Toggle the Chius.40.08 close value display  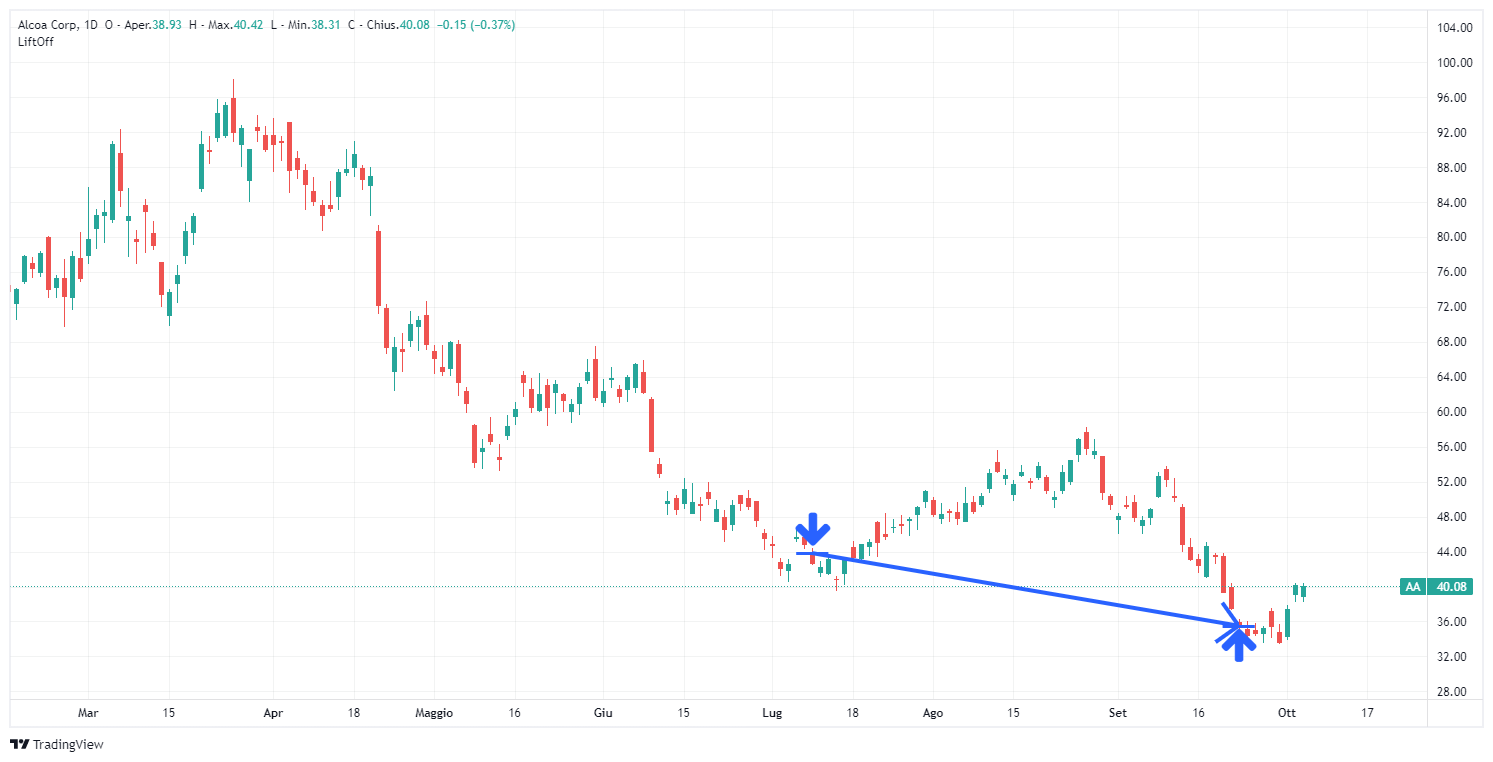click(x=415, y=24)
